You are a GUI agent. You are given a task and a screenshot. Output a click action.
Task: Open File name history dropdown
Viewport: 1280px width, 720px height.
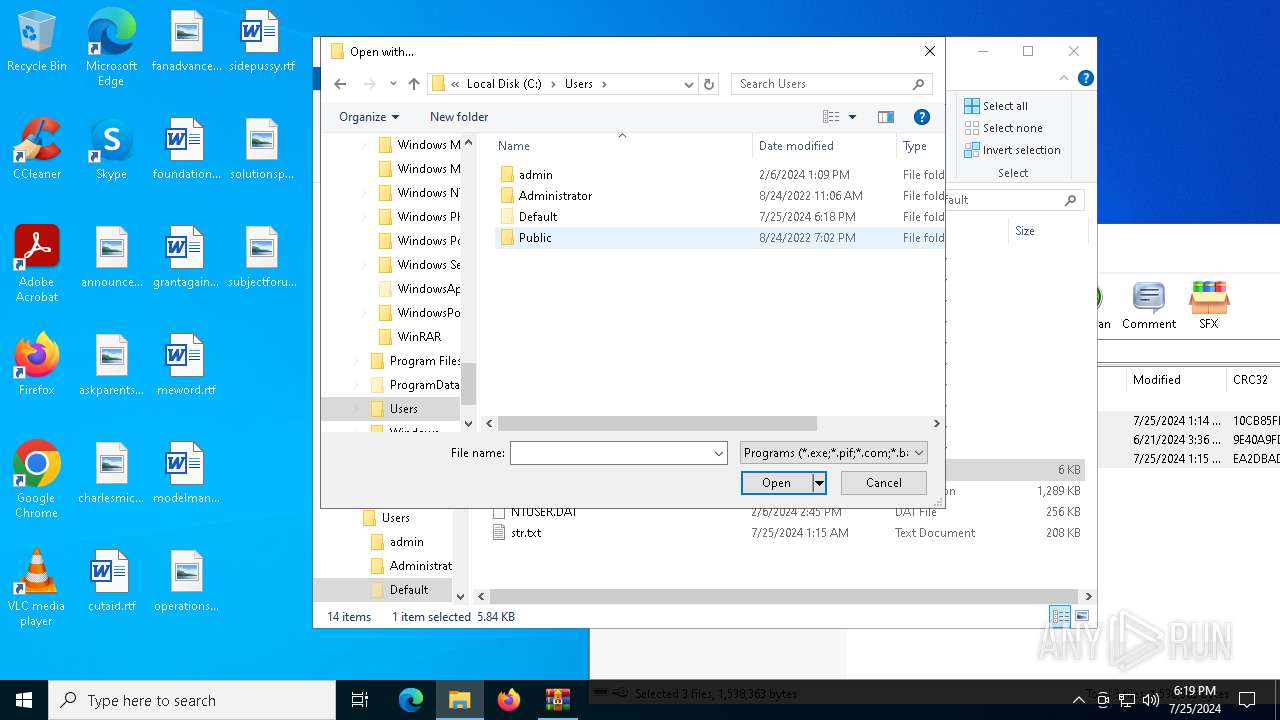click(x=718, y=453)
